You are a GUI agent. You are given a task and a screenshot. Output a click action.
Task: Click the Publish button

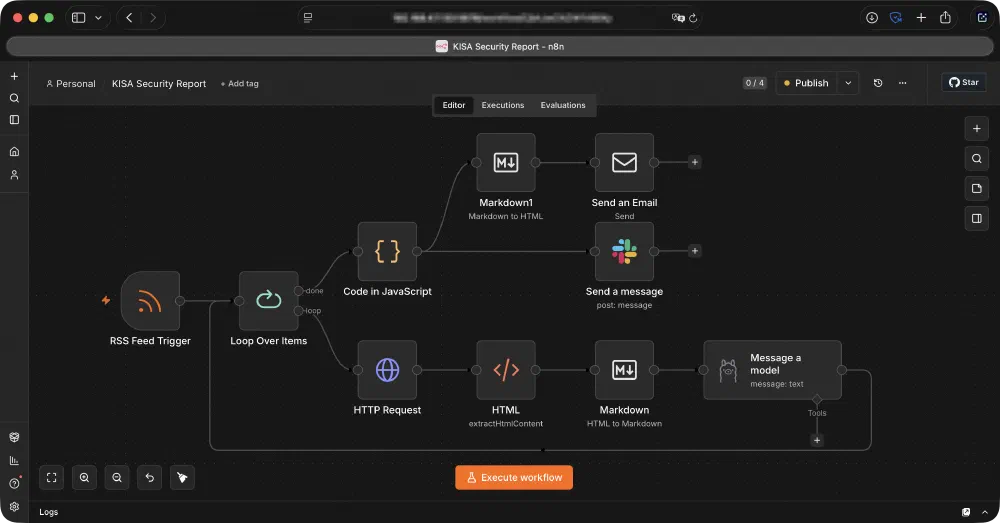(806, 83)
